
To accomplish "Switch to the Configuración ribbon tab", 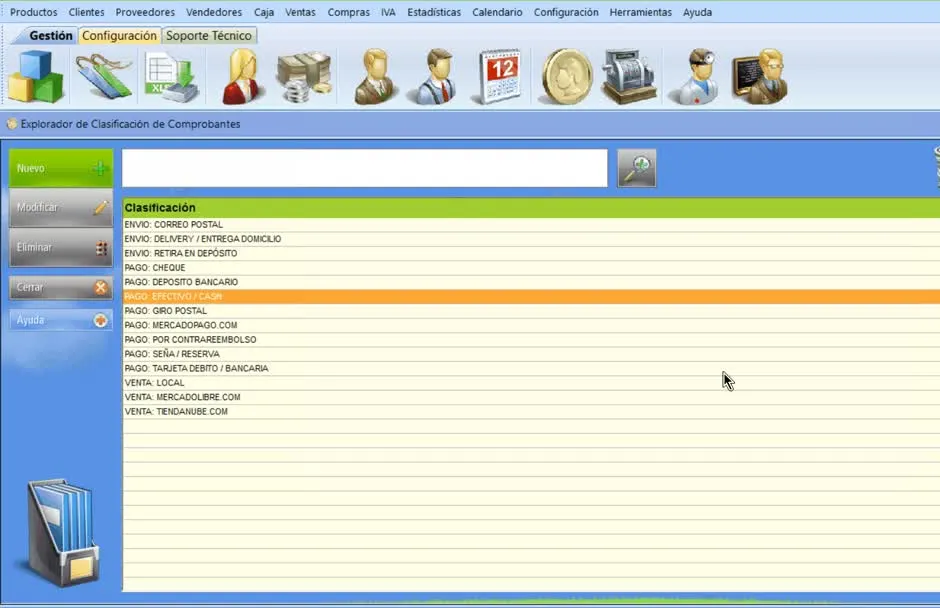I will click(x=119, y=35).
